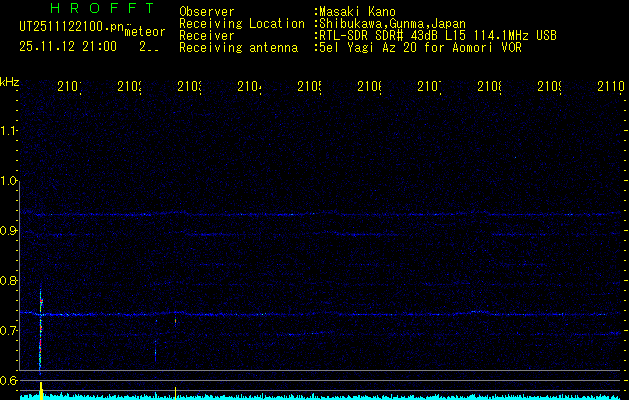The height and width of the screenshot is (400, 629).
Task: Click the 25.11.12 21:00 timestamp
Action: pyautogui.click(x=67, y=46)
